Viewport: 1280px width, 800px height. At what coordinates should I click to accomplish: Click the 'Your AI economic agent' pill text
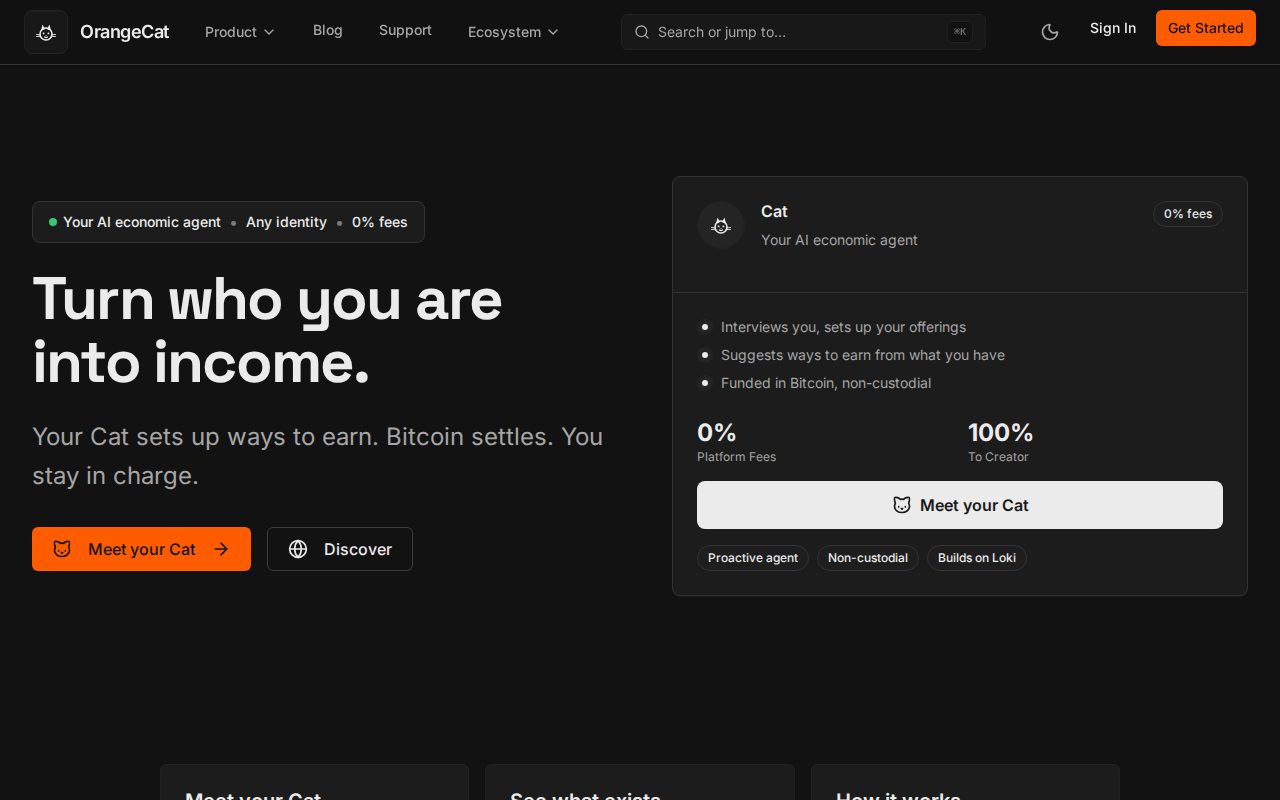pos(142,222)
